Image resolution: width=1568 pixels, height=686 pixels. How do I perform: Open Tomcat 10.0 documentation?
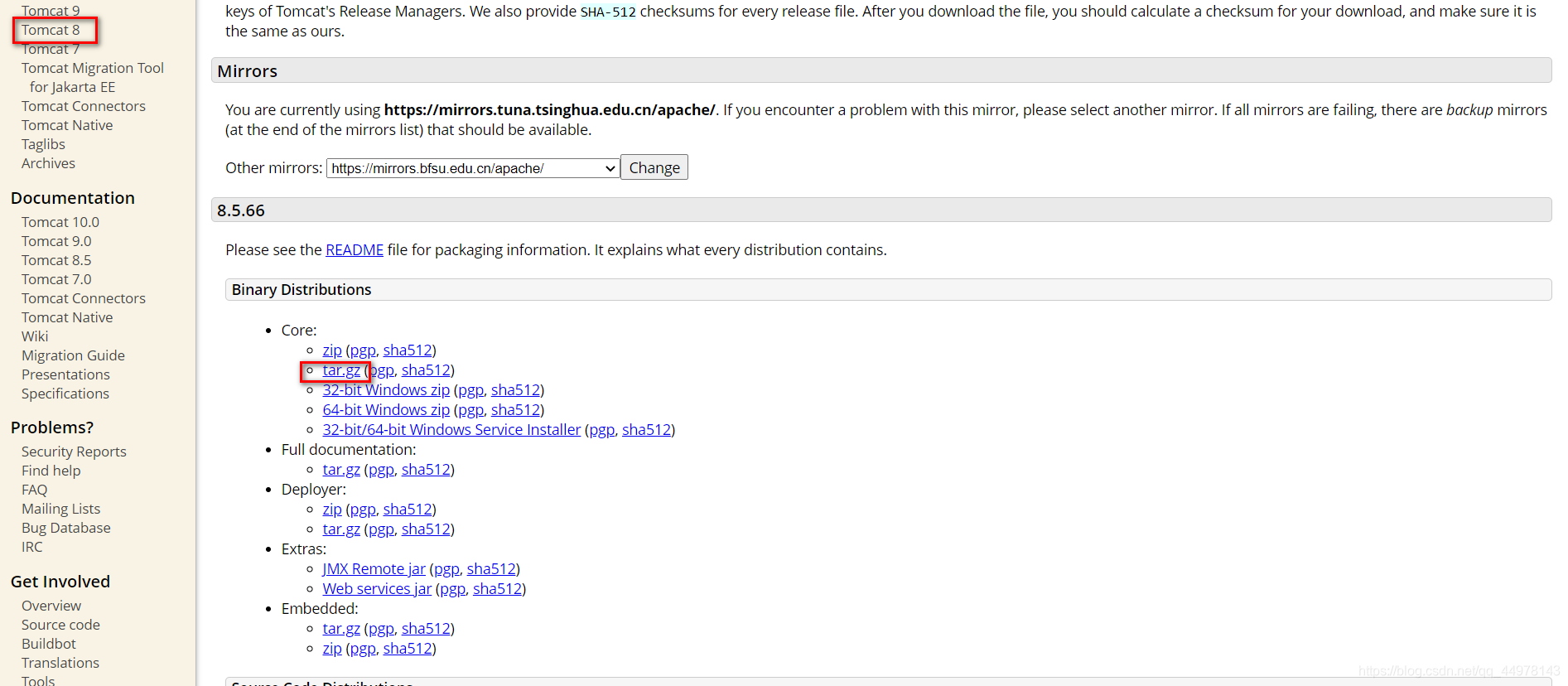(x=60, y=222)
